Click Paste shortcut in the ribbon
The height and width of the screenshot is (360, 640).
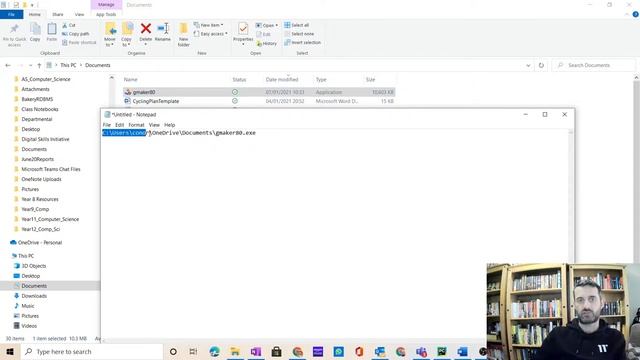[79, 42]
